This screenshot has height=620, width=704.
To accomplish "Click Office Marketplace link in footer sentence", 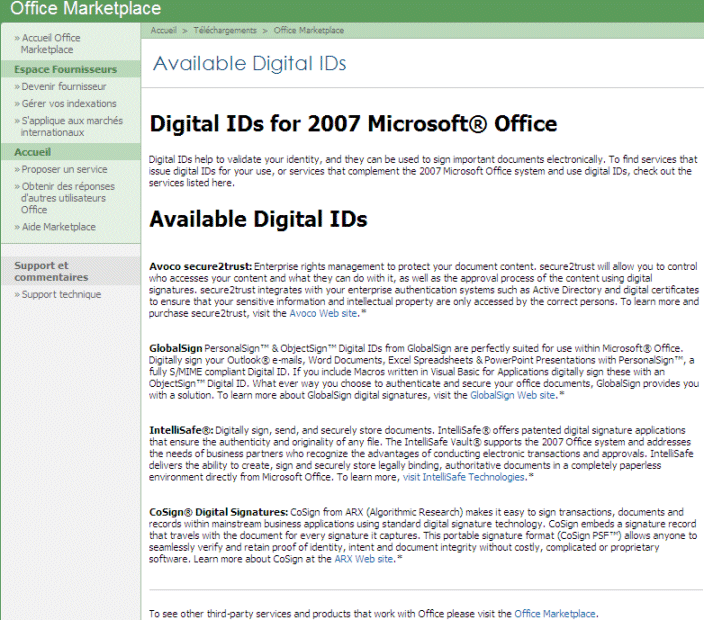I will pyautogui.click(x=555, y=614).
